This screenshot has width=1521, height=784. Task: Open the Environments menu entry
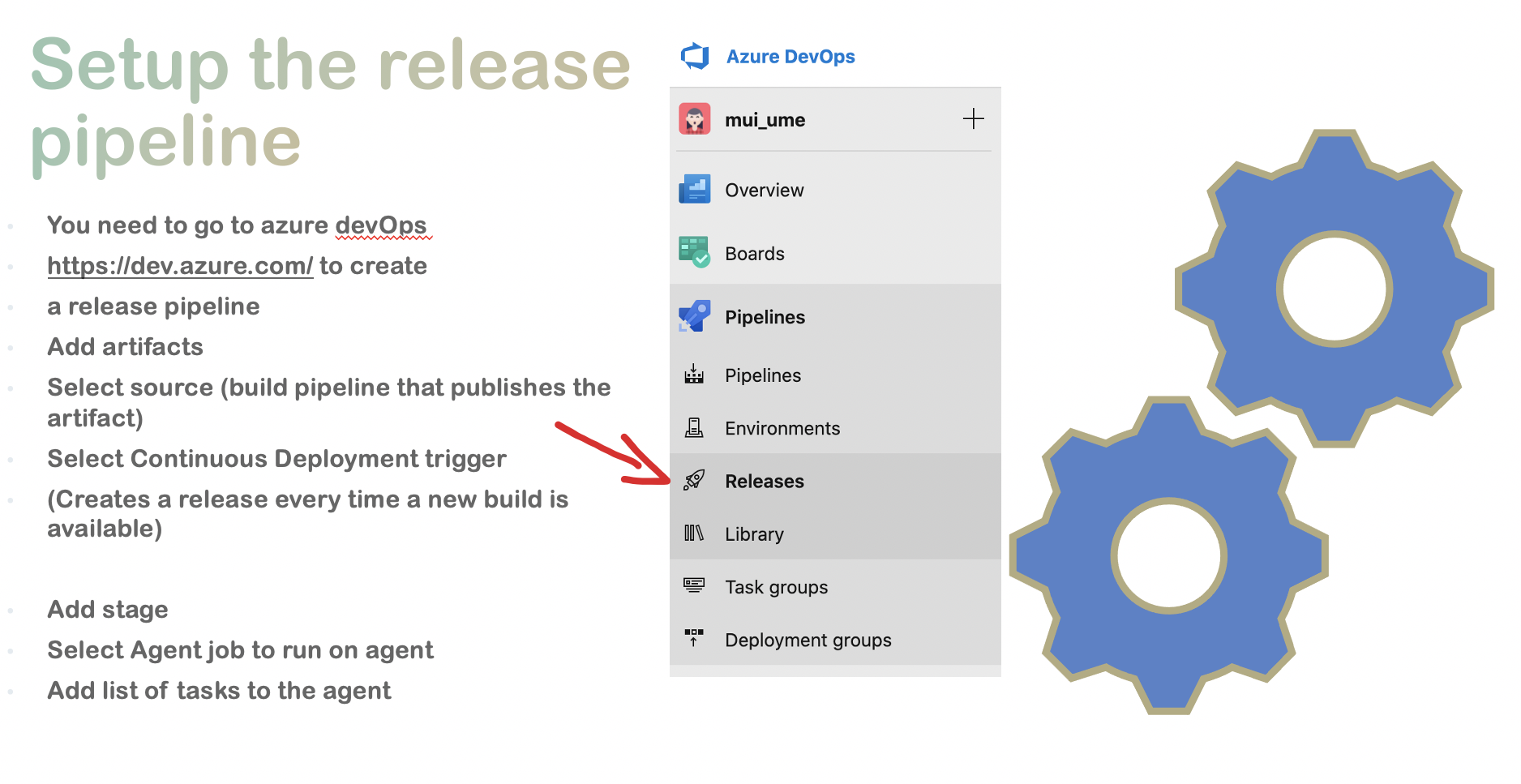[782, 428]
